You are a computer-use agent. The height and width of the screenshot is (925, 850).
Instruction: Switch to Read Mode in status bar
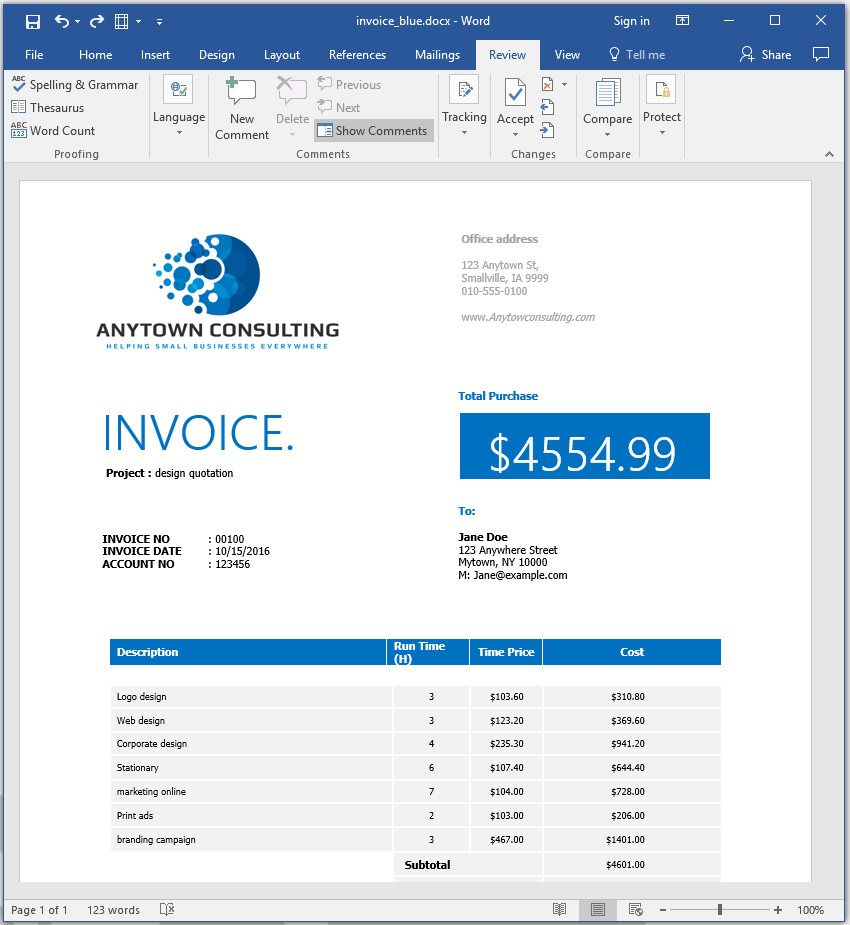pos(560,909)
